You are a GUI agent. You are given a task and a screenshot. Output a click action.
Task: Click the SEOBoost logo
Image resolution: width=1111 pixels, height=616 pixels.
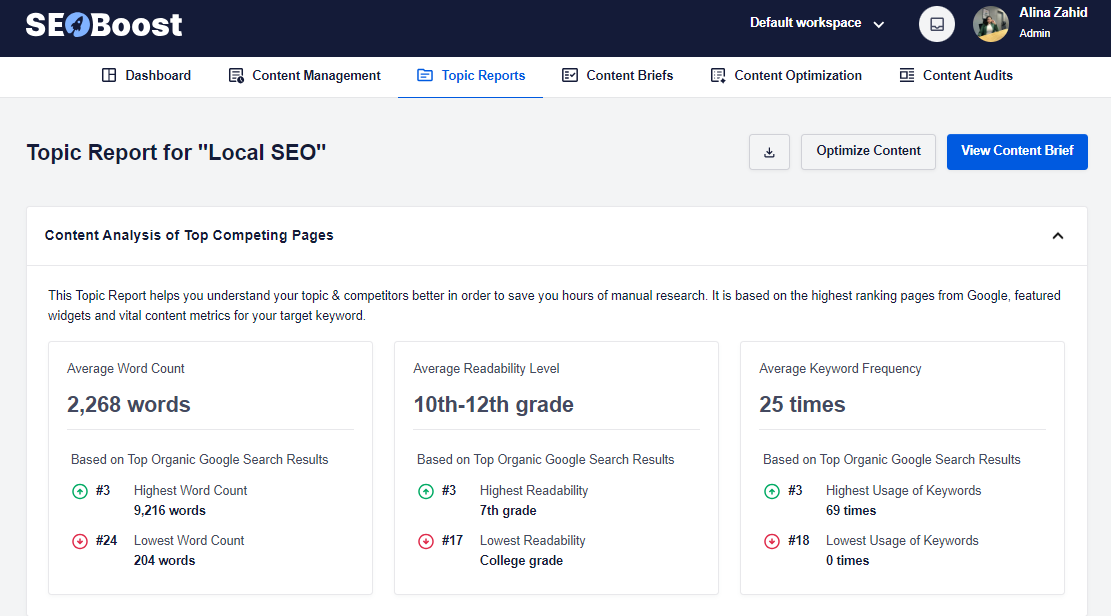point(104,25)
